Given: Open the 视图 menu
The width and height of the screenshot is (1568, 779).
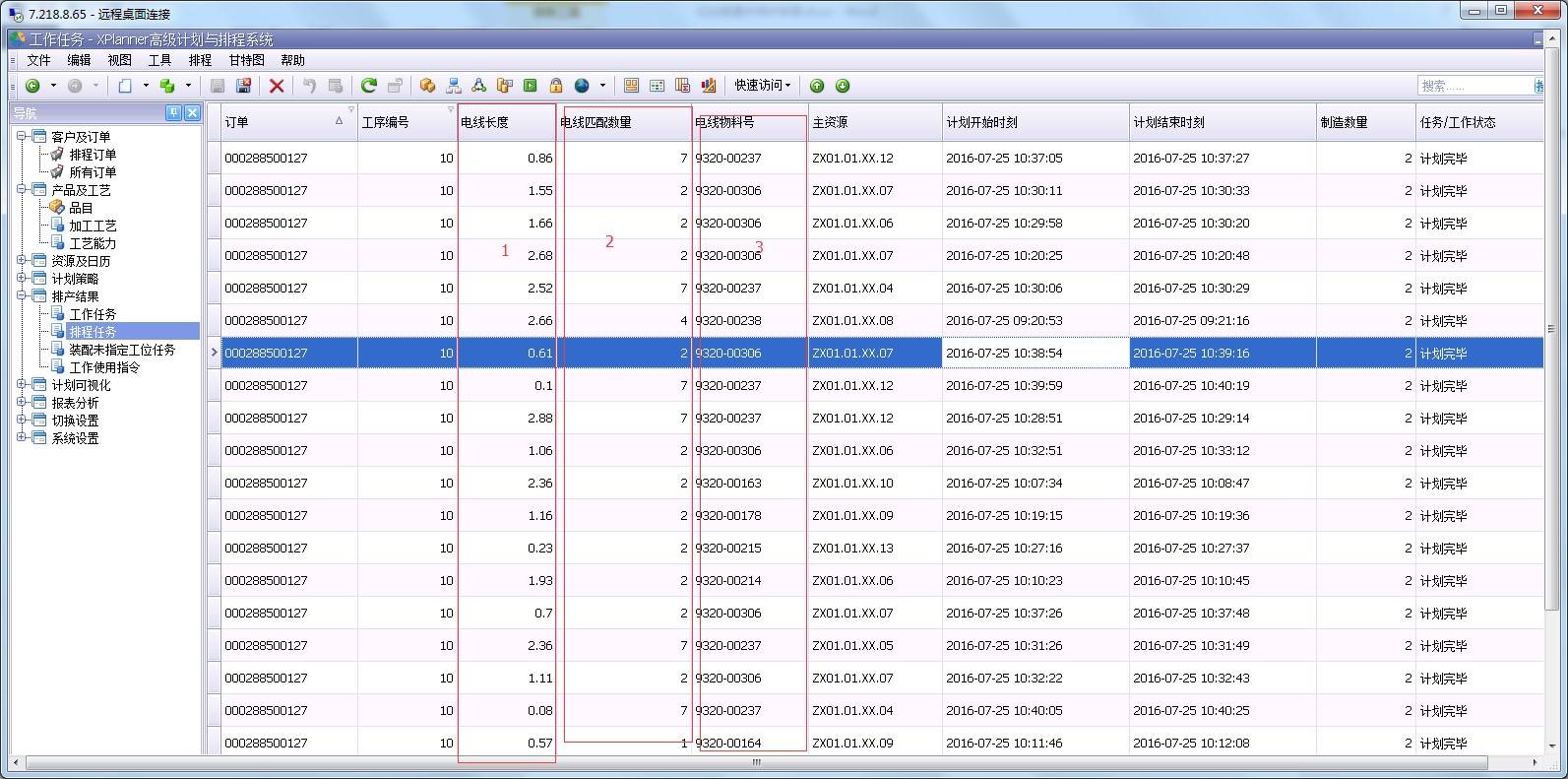Looking at the screenshot, I should click(x=119, y=60).
